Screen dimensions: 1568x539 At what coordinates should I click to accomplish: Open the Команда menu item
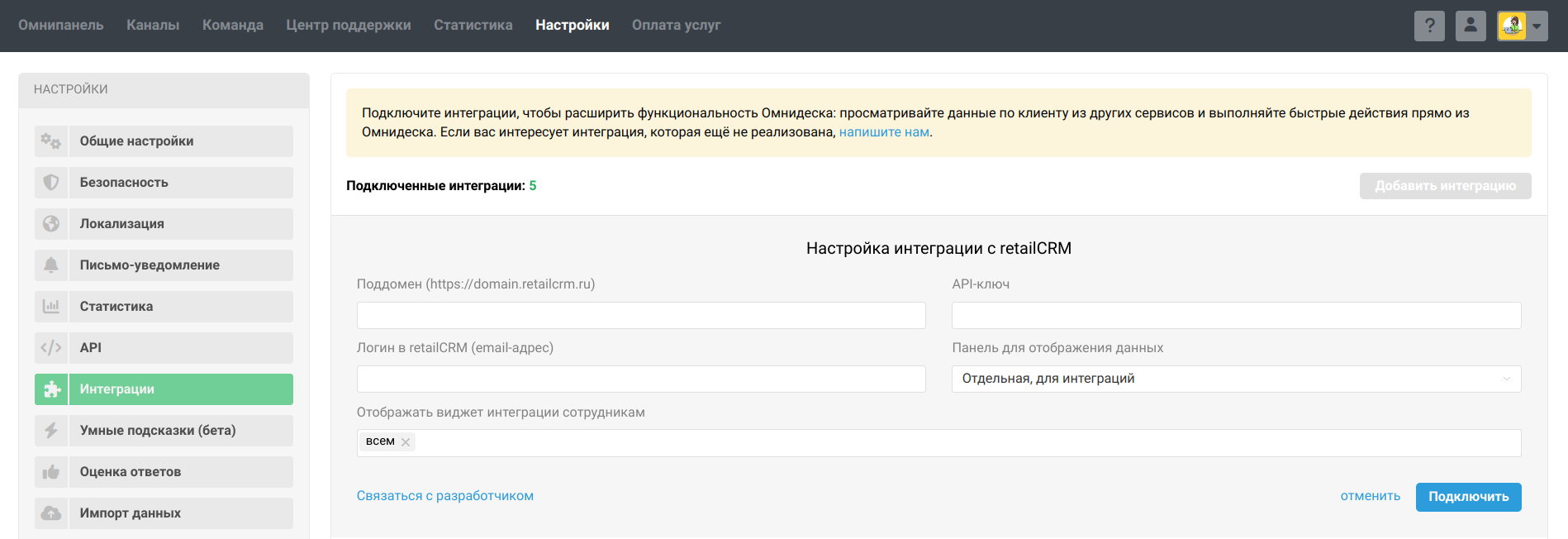[x=233, y=26]
